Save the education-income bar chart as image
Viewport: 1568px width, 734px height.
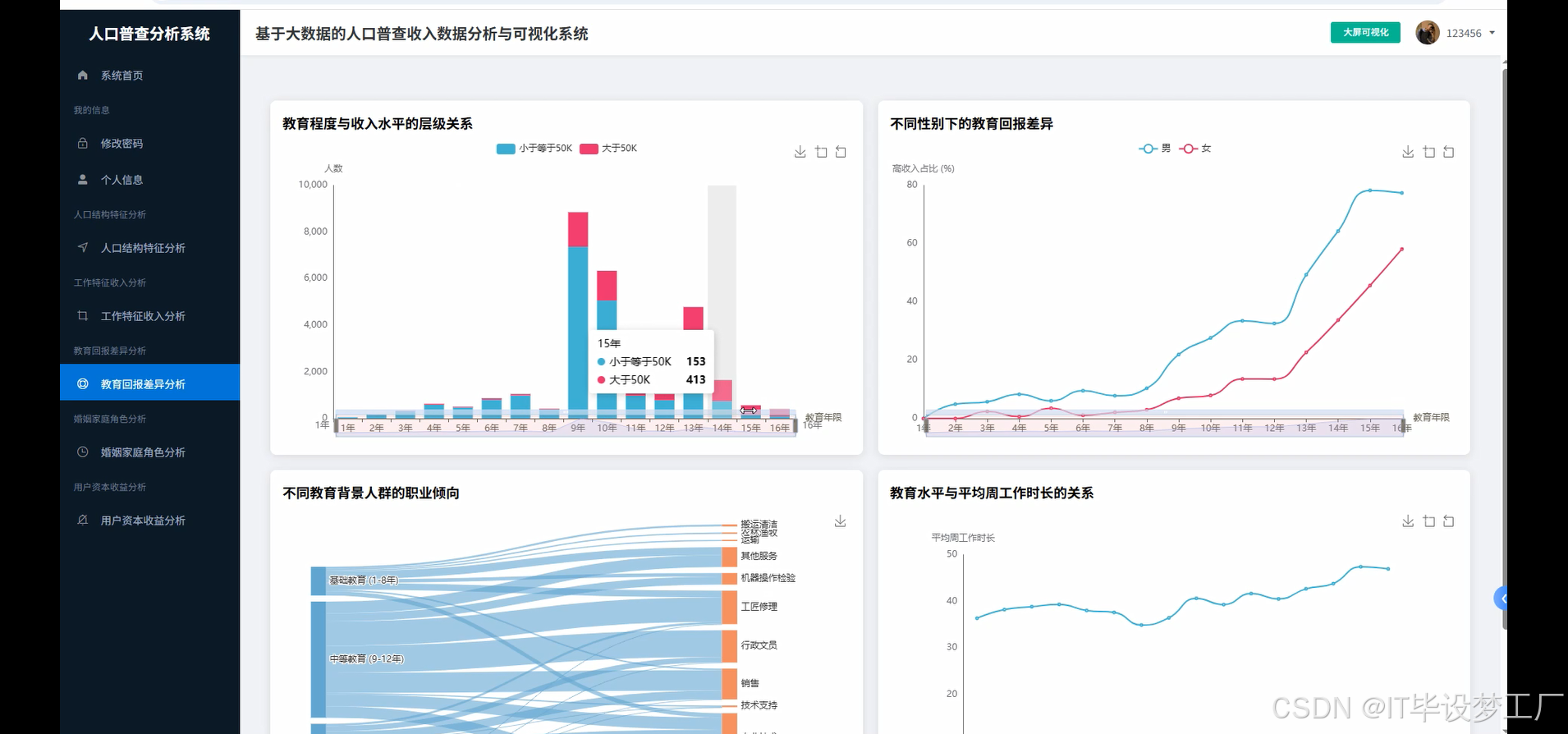point(800,152)
